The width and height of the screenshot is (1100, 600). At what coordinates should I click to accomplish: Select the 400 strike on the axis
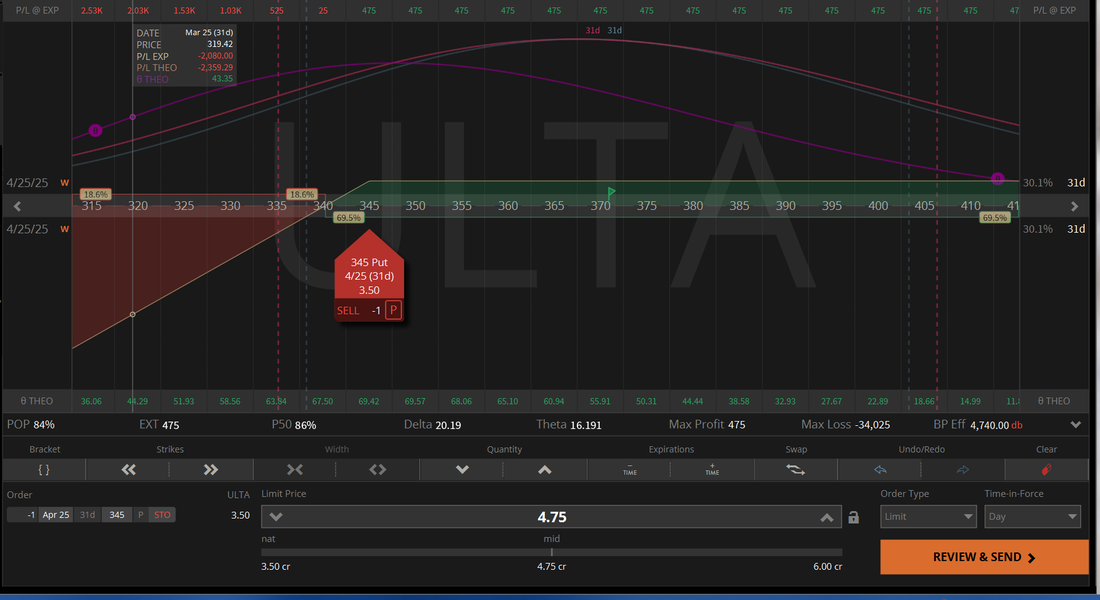point(878,206)
